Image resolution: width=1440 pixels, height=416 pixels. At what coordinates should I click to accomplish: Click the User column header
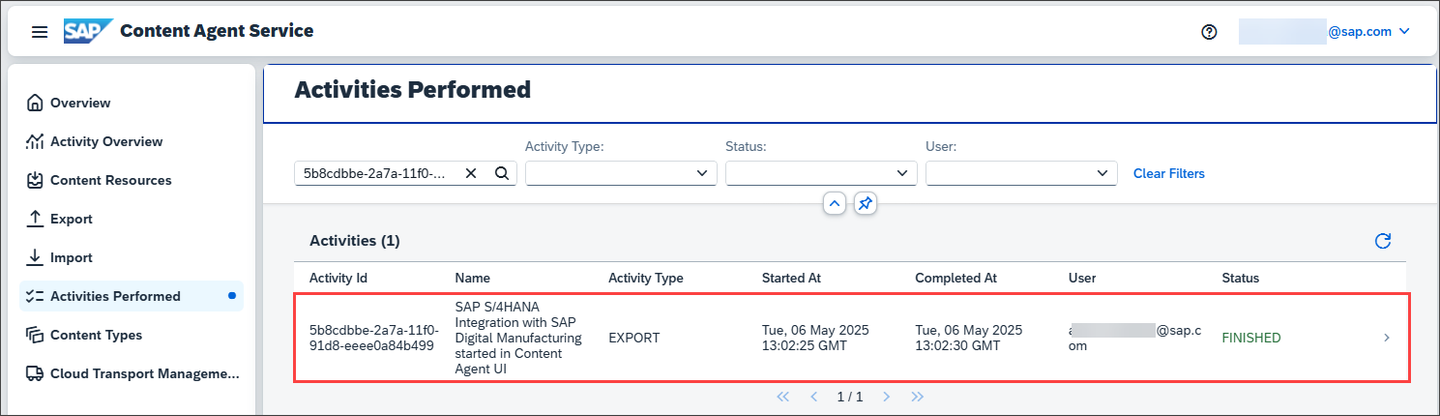click(1082, 278)
